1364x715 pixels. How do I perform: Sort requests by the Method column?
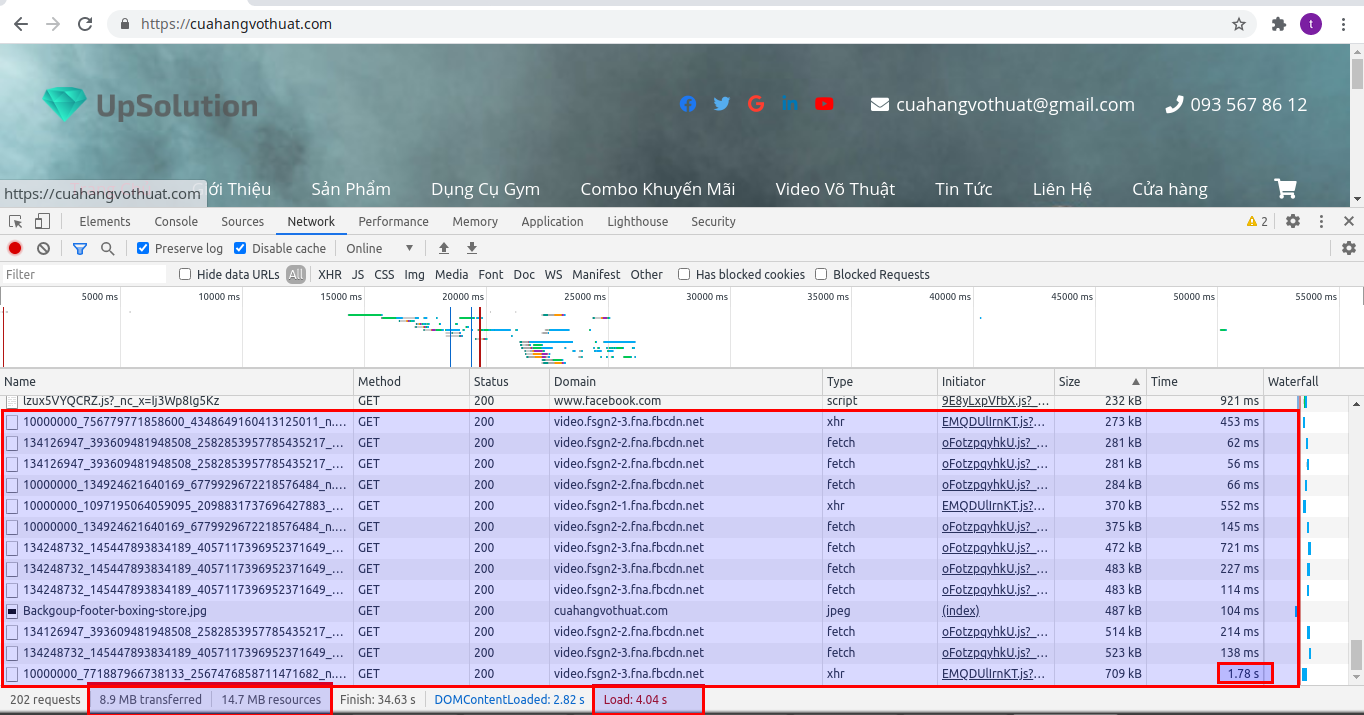coord(412,381)
